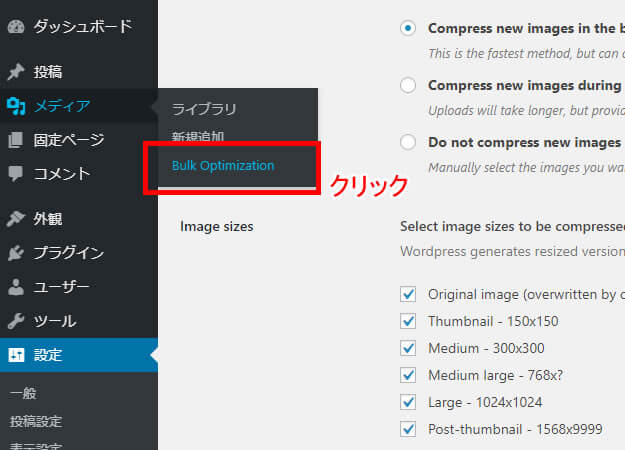The image size is (625, 450).
Task: Toggle Medium - 300x300 checkbox
Action: [408, 348]
